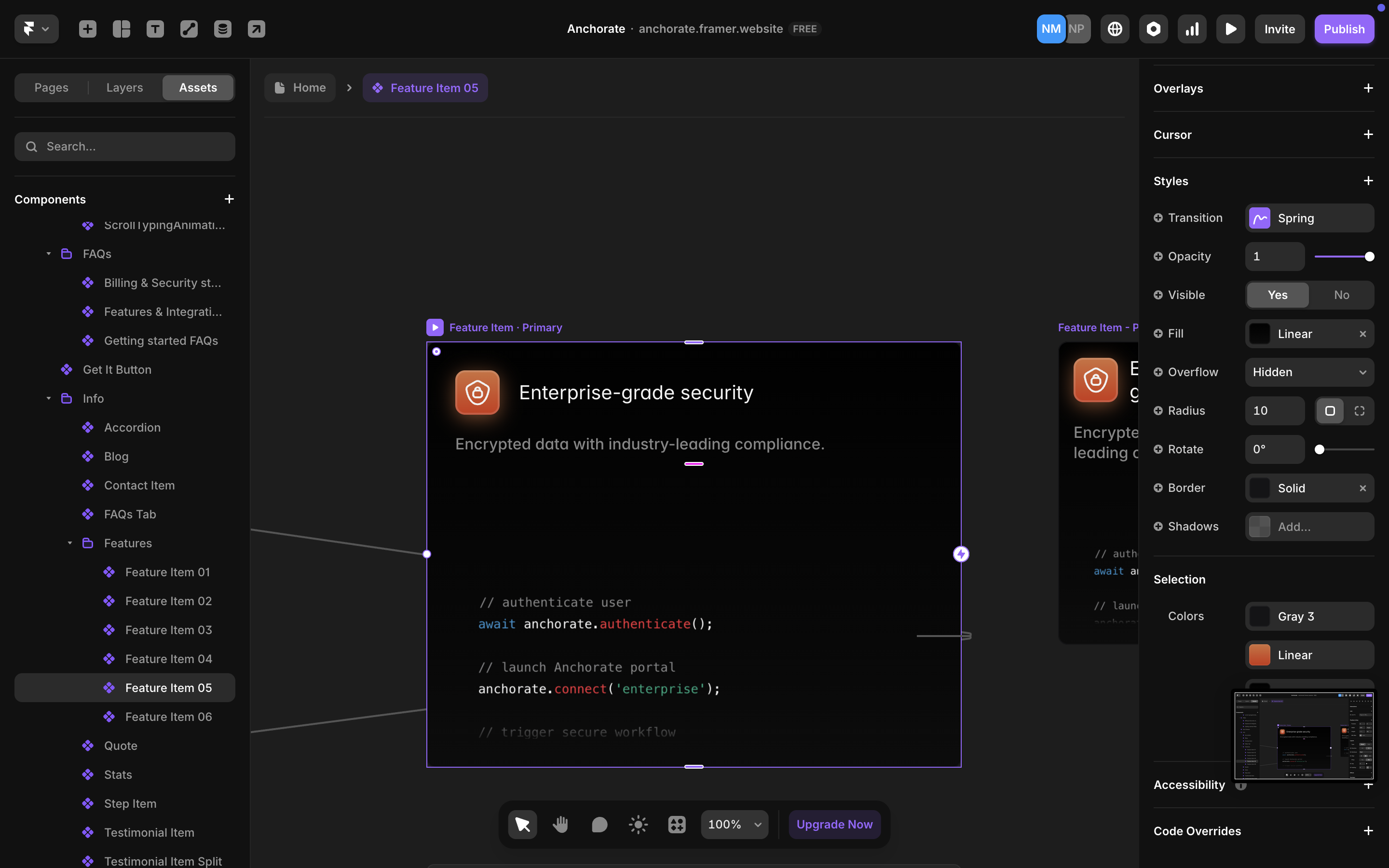The height and width of the screenshot is (868, 1389).
Task: Collapse the Features folder
Action: coord(69,543)
